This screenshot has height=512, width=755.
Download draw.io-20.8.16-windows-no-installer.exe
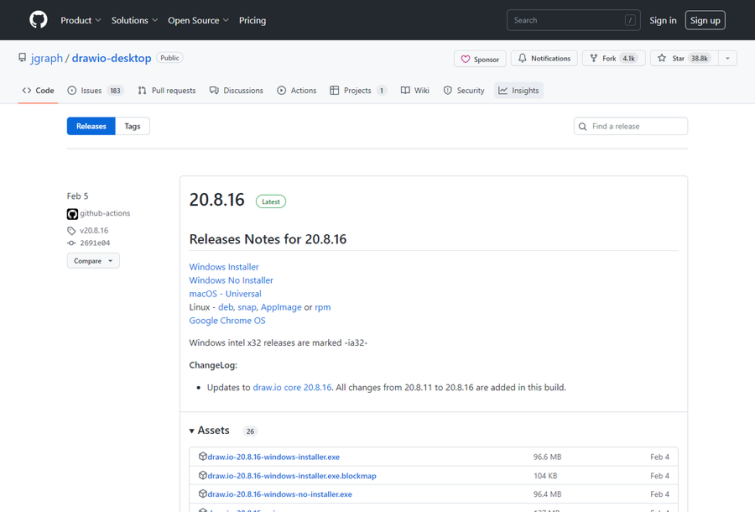point(280,494)
